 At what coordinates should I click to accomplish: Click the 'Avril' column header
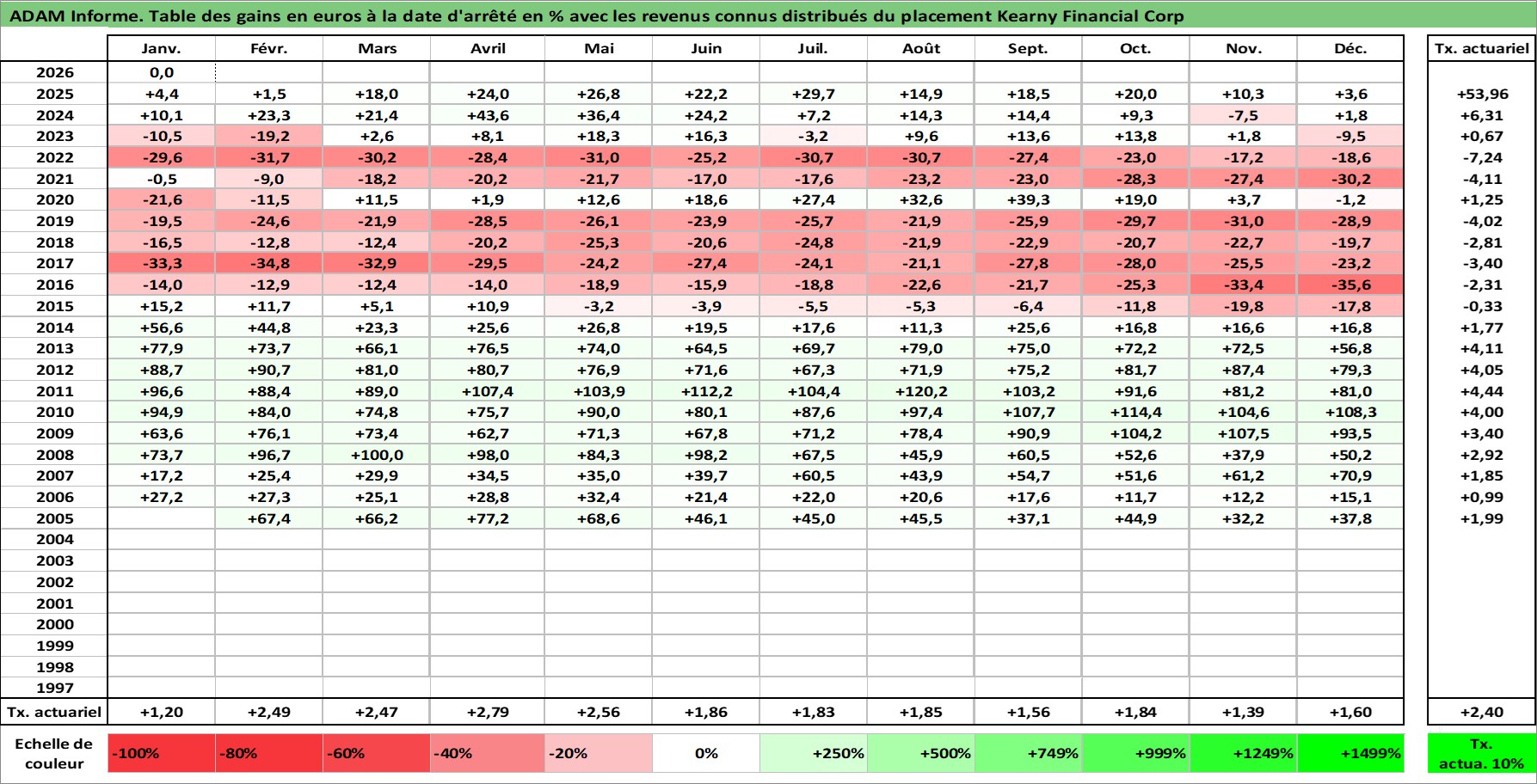point(488,48)
